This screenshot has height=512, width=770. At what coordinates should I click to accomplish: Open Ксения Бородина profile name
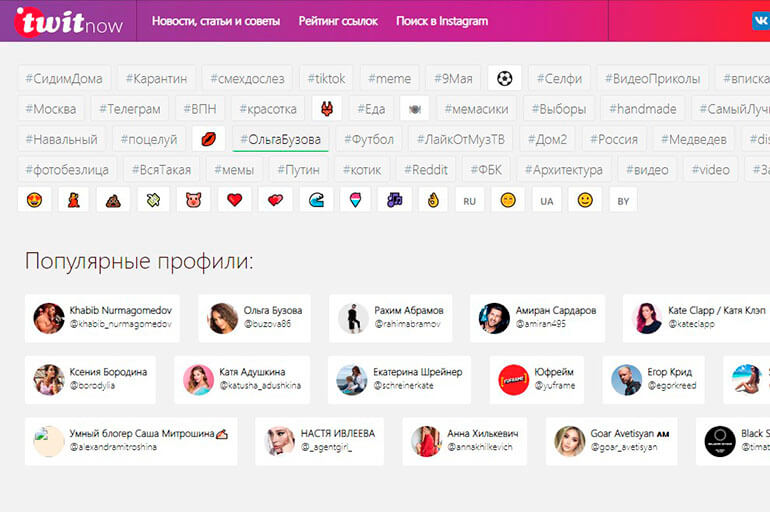(108, 372)
